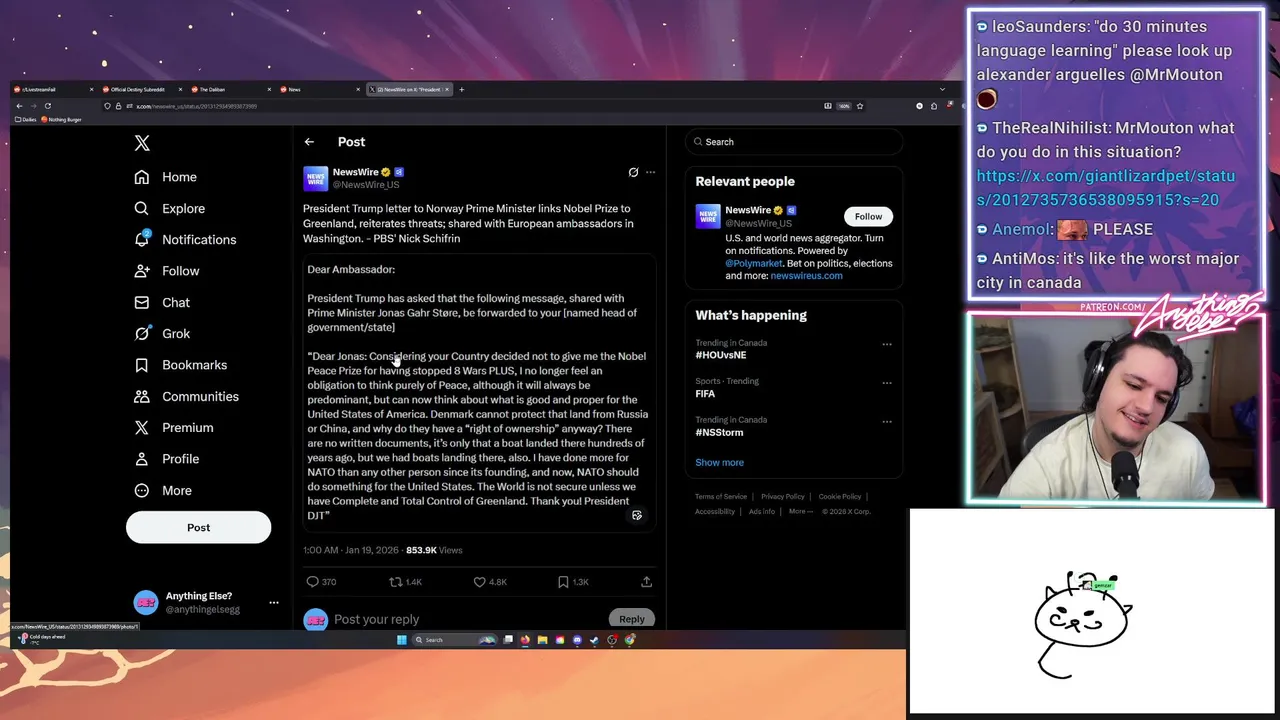The width and height of the screenshot is (1280, 720).
Task: Open Terms of Service footer link
Action: point(721,497)
